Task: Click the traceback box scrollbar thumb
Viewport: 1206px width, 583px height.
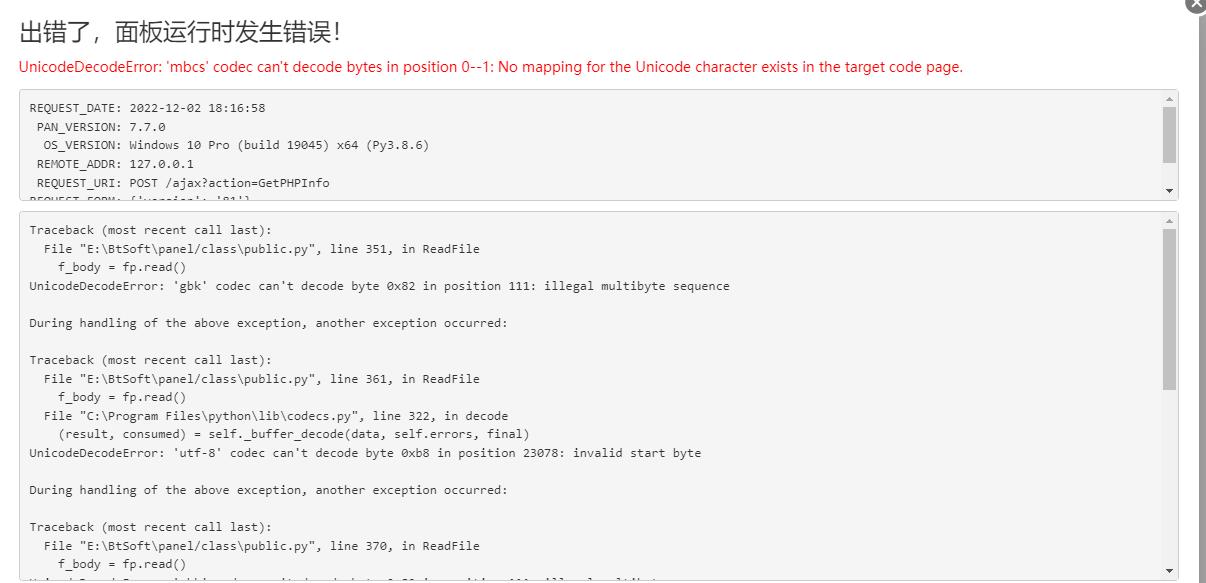Action: pos(1170,309)
